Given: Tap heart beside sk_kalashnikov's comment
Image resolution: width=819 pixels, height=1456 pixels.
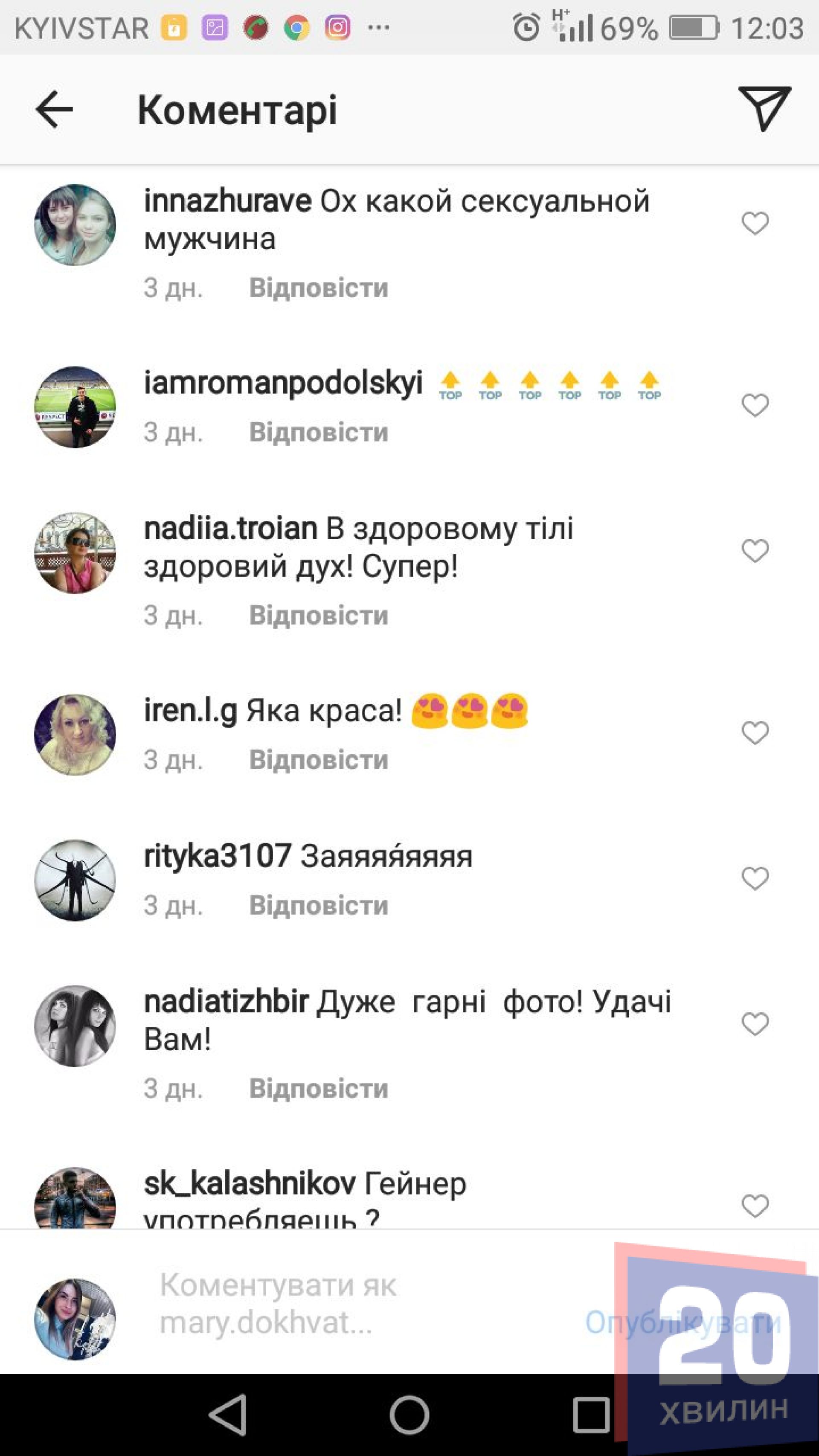Looking at the screenshot, I should coord(755,1206).
